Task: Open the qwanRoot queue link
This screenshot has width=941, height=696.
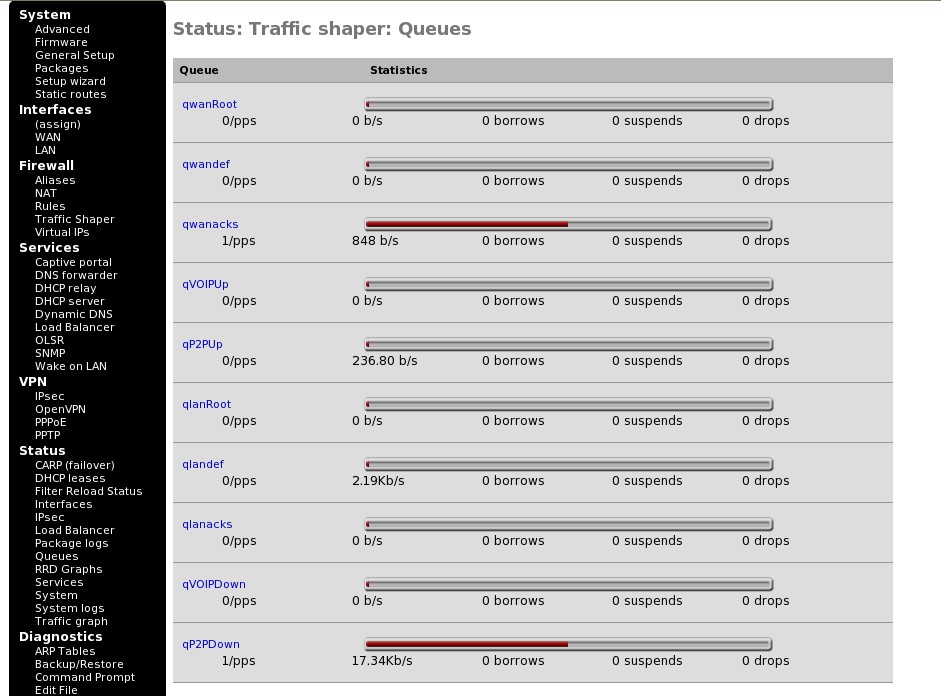Action: click(209, 104)
